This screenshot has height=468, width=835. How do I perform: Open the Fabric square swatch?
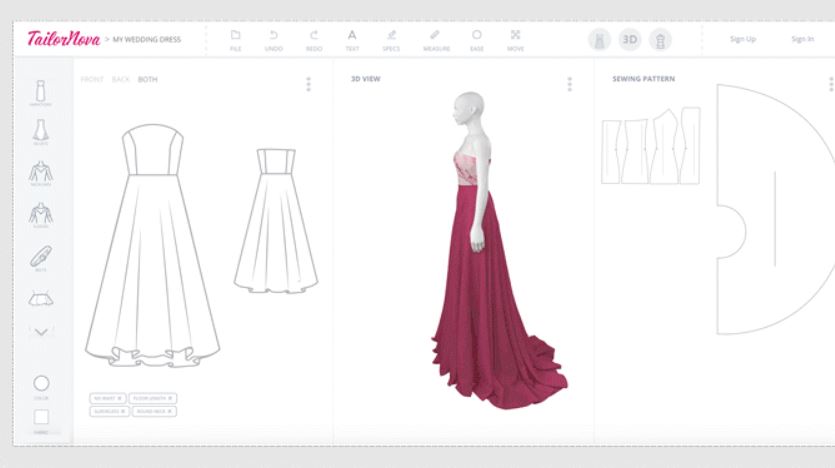[x=41, y=417]
